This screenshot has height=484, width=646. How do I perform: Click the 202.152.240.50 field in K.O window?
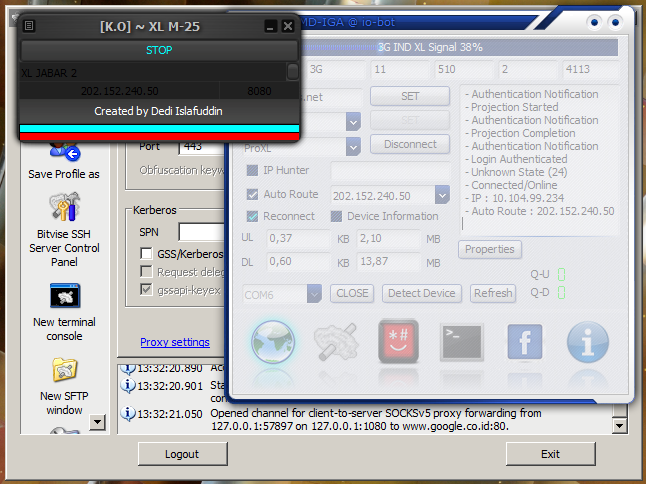pyautogui.click(x=120, y=91)
